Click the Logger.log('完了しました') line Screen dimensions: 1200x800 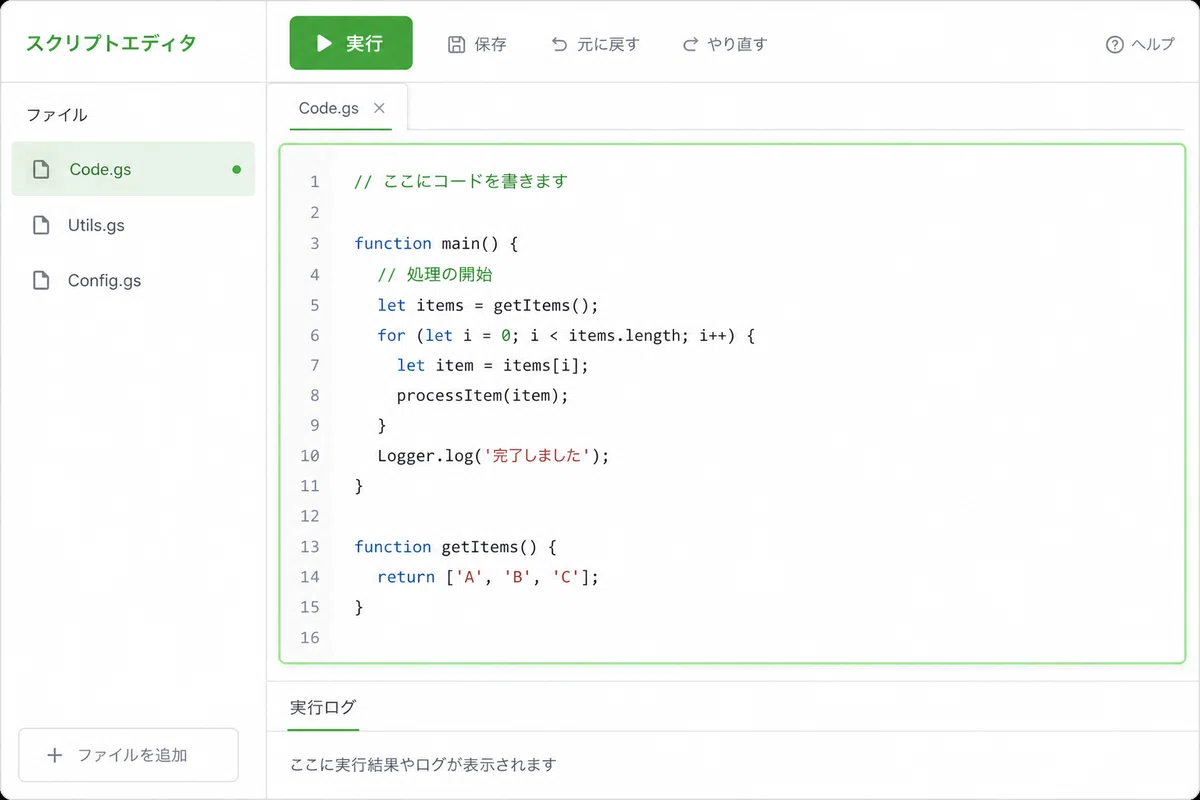(493, 456)
